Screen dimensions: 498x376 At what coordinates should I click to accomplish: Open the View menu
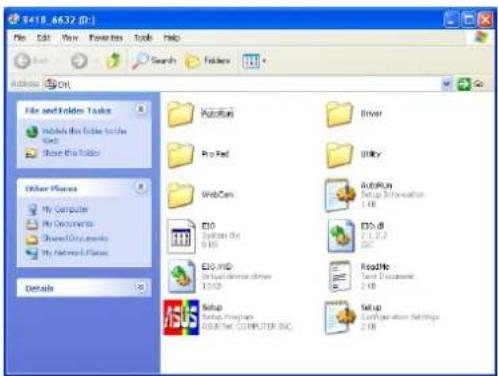pos(70,38)
